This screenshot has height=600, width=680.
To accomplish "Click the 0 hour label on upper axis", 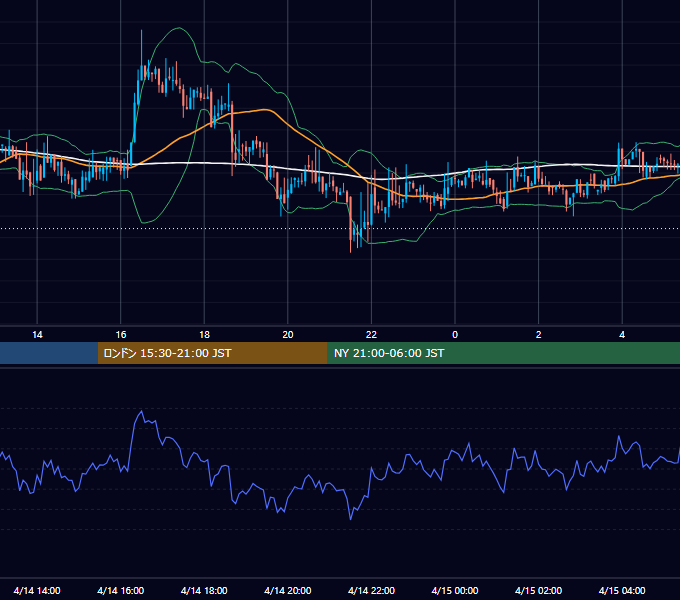I will (x=455, y=335).
